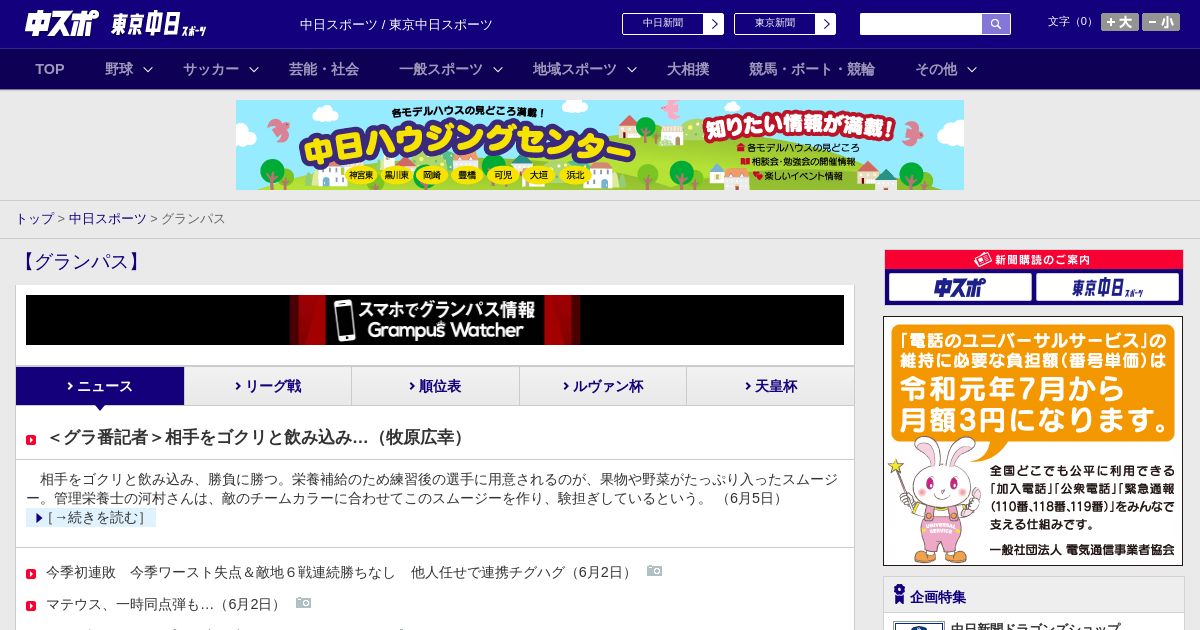
Task: Click the 東京中日スポーツ logo in header
Action: point(159,24)
